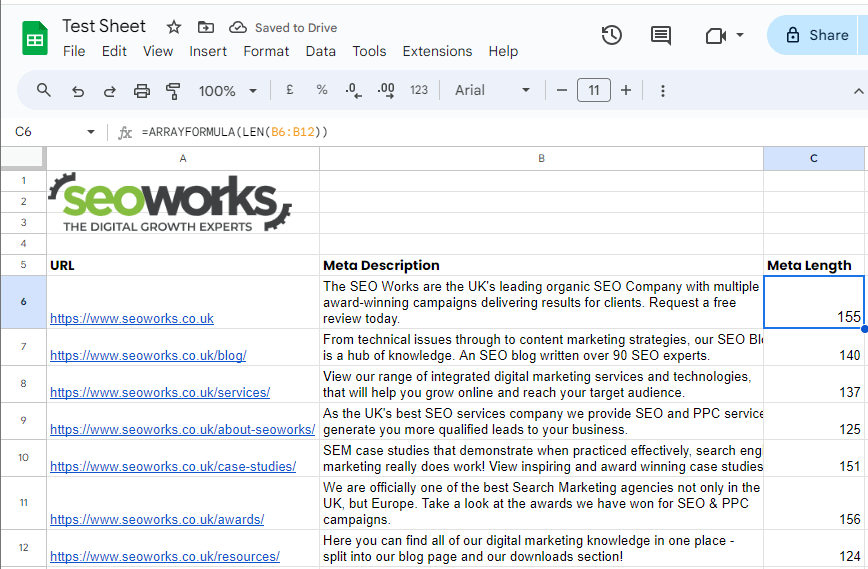Select the cell showing 140
This screenshot has height=569, width=868.
tap(814, 347)
